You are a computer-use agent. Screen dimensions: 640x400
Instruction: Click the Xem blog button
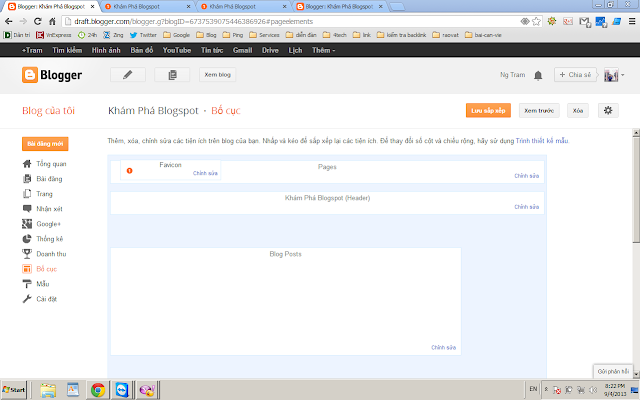pyautogui.click(x=217, y=75)
